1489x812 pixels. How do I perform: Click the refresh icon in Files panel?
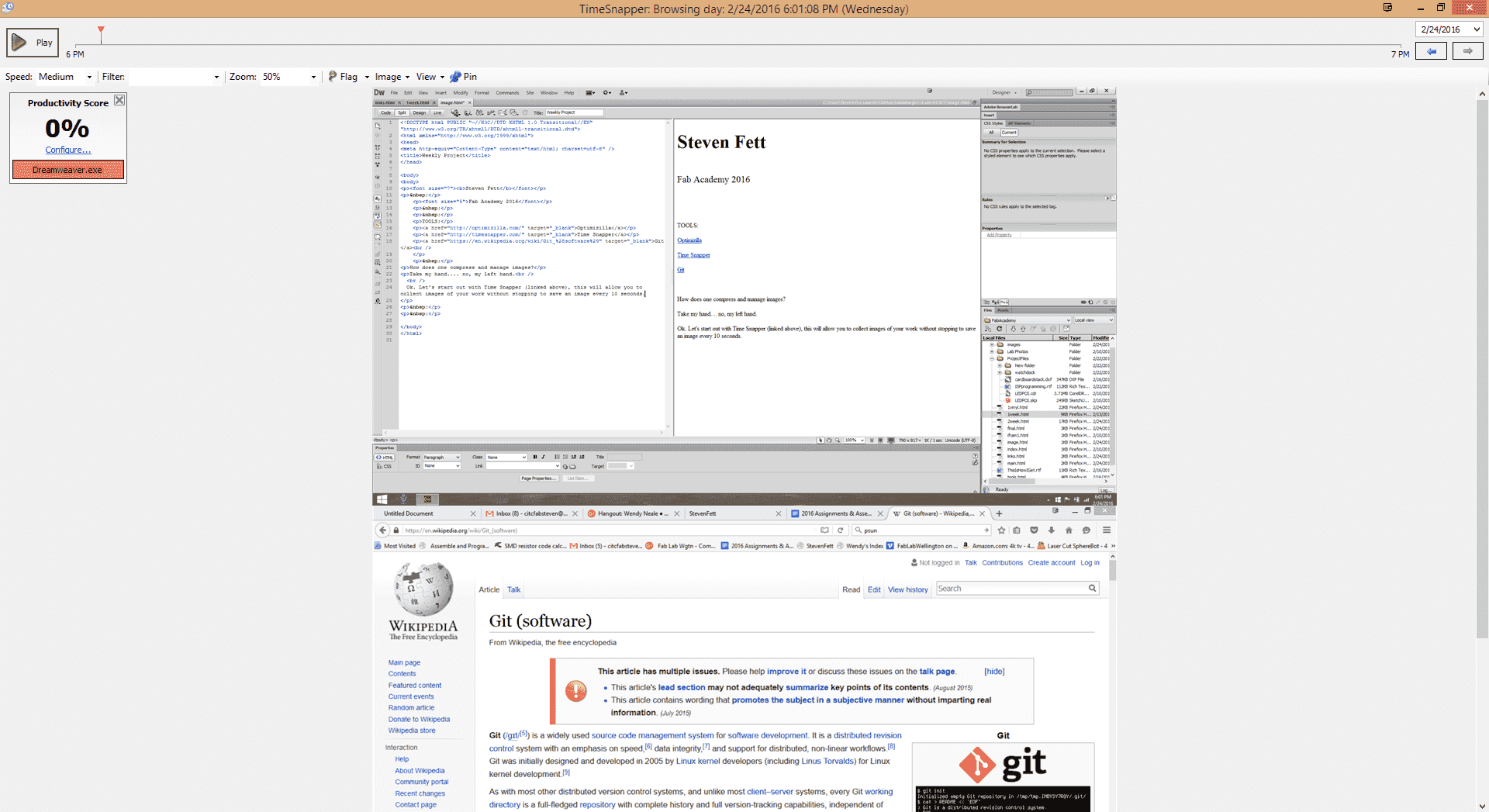pyautogui.click(x=999, y=329)
